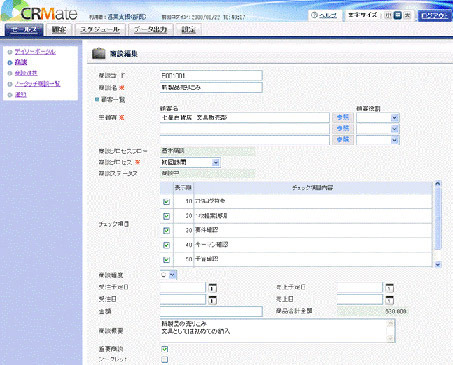Image resolution: width=453 pixels, height=365 pixels.
Task: Open デイリーポータル in the sidebar
Action: 35,52
